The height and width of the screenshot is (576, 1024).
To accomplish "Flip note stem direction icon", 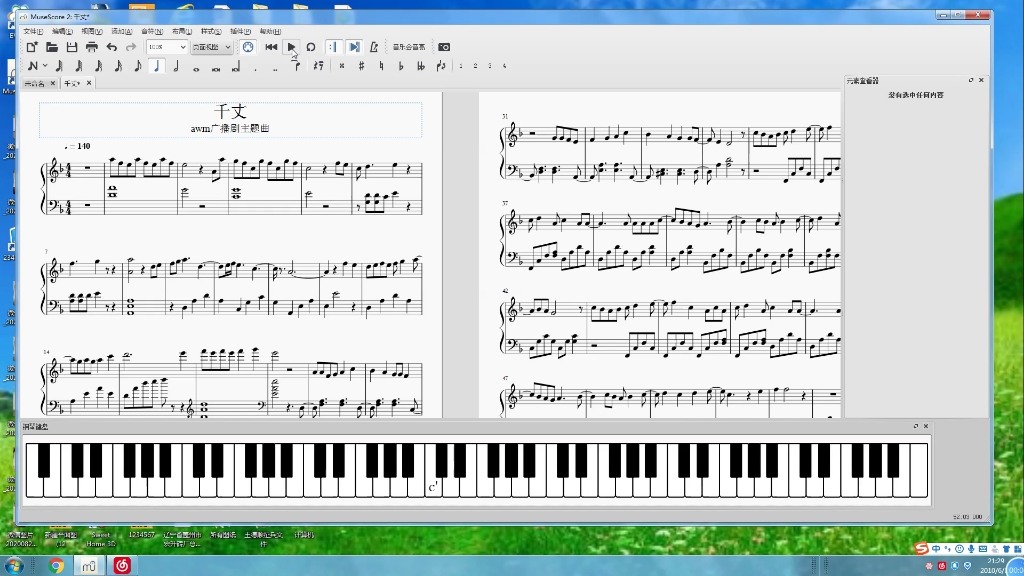I will 441,66.
